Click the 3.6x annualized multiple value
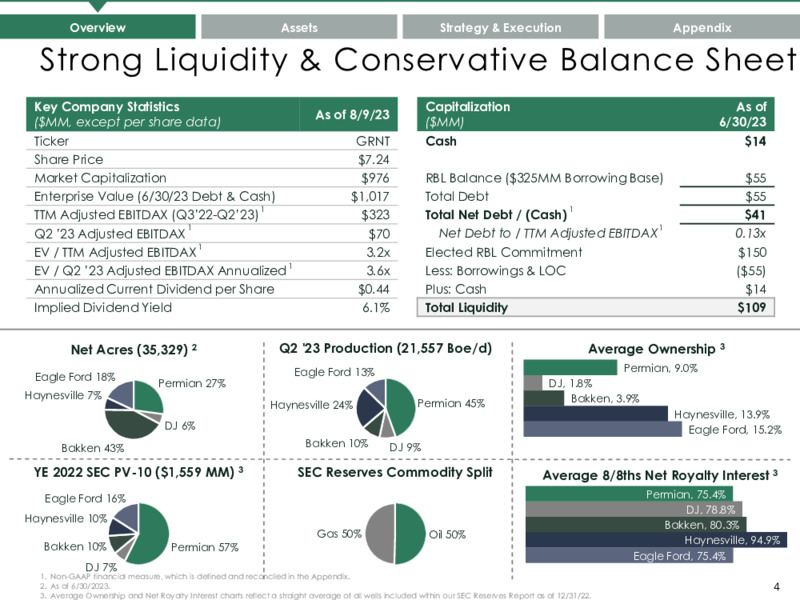 pos(378,270)
